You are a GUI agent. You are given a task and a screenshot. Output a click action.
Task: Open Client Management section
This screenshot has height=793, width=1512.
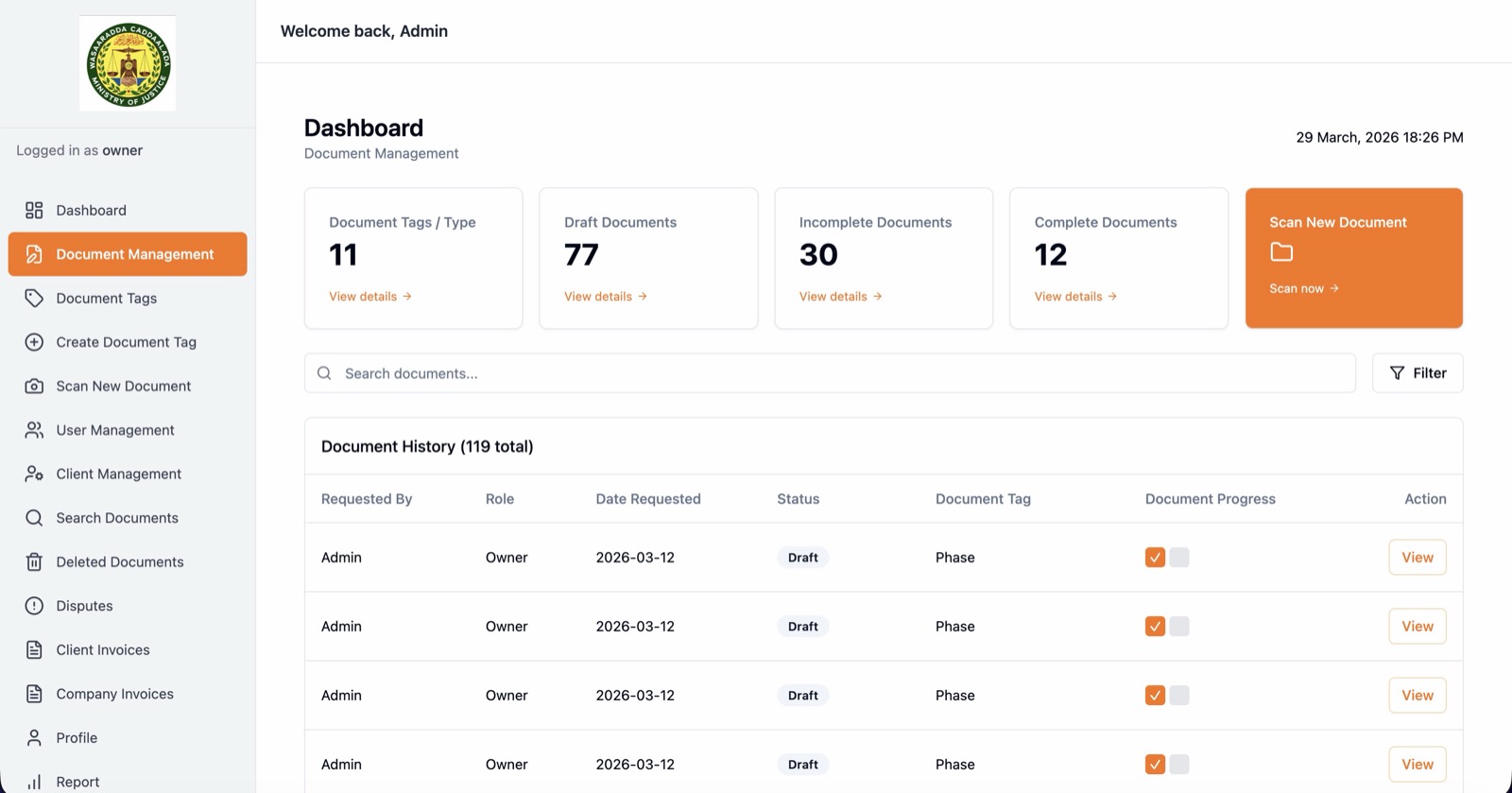pyautogui.click(x=128, y=474)
